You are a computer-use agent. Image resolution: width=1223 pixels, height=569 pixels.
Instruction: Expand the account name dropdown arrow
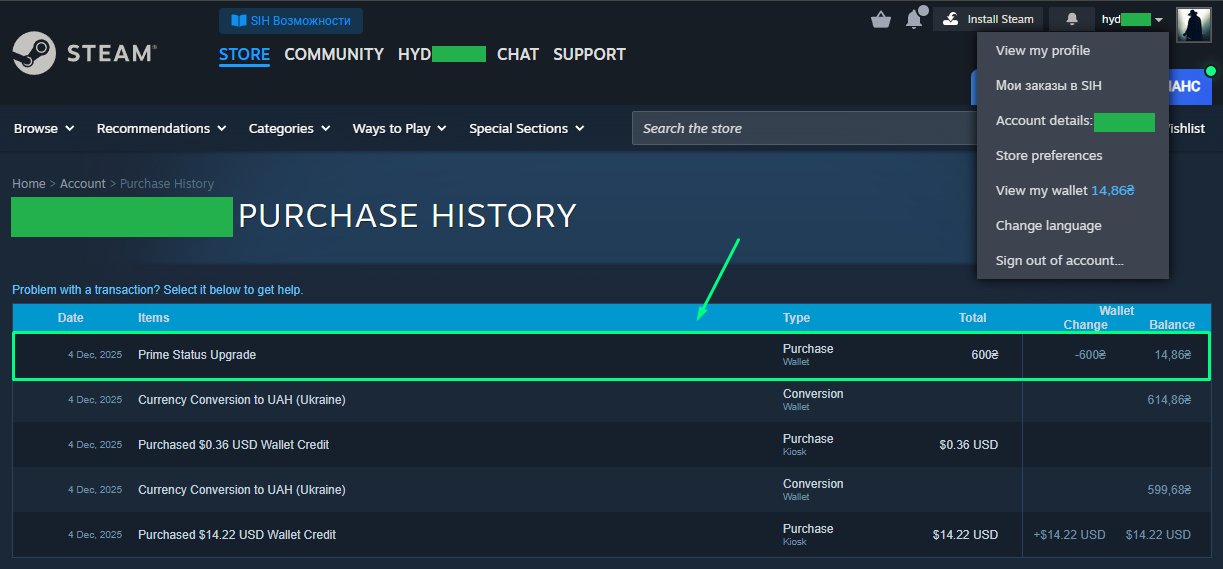click(x=1158, y=20)
